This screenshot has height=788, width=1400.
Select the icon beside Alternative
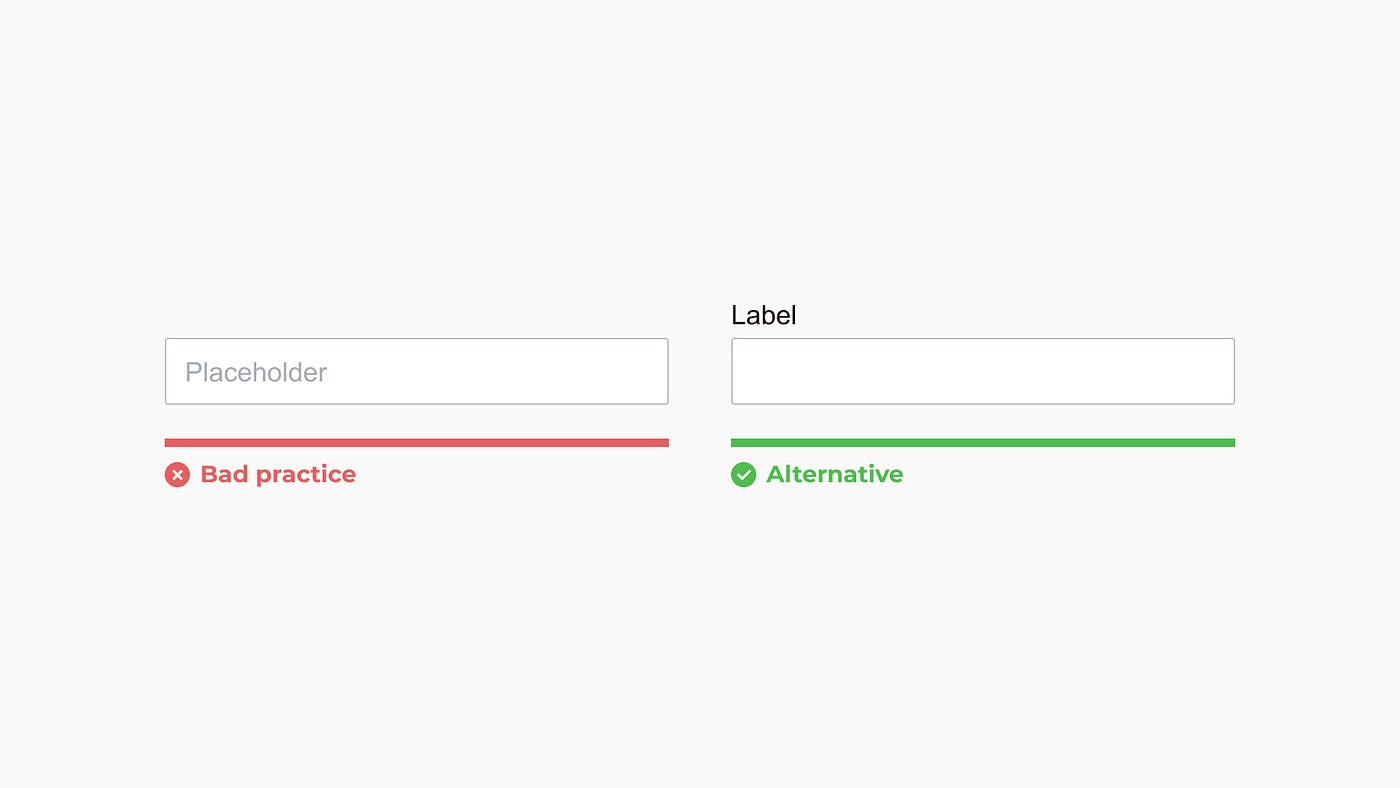point(743,475)
